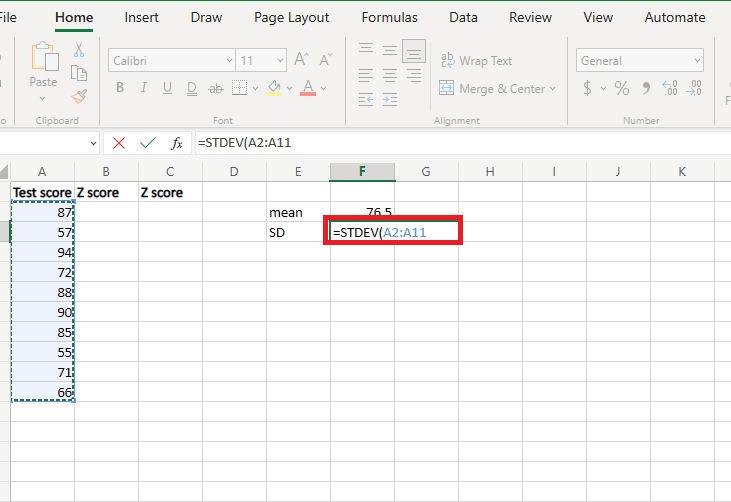Switch to Insert tab

pos(141,18)
